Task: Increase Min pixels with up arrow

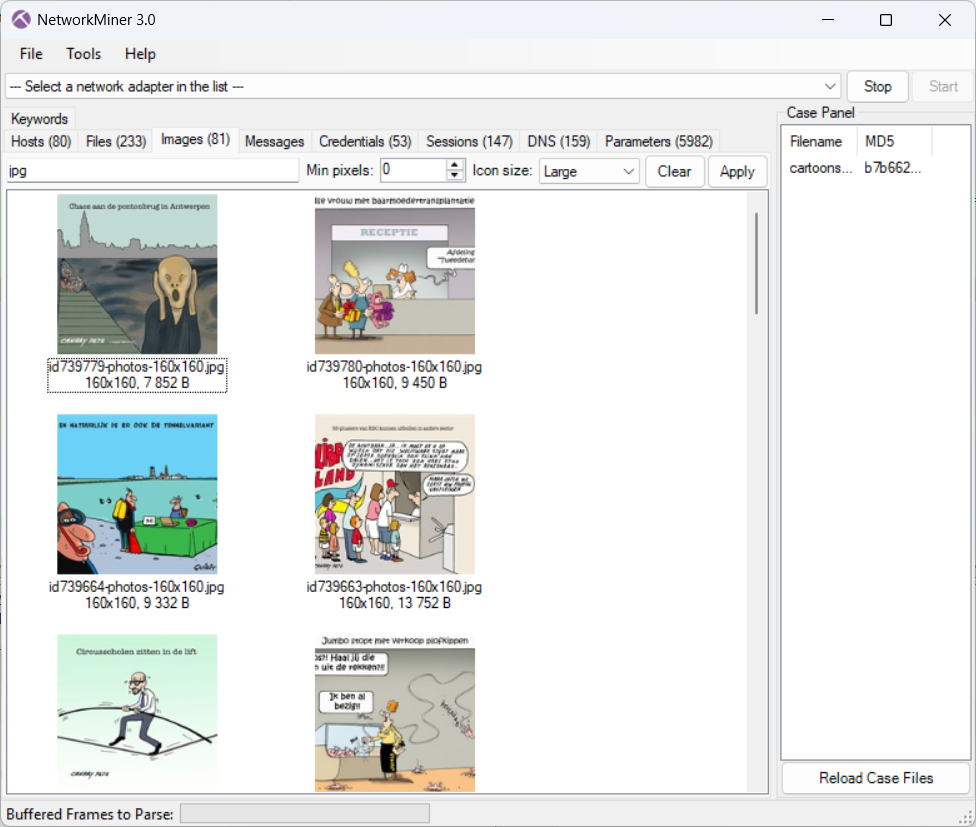Action: pyautogui.click(x=455, y=165)
